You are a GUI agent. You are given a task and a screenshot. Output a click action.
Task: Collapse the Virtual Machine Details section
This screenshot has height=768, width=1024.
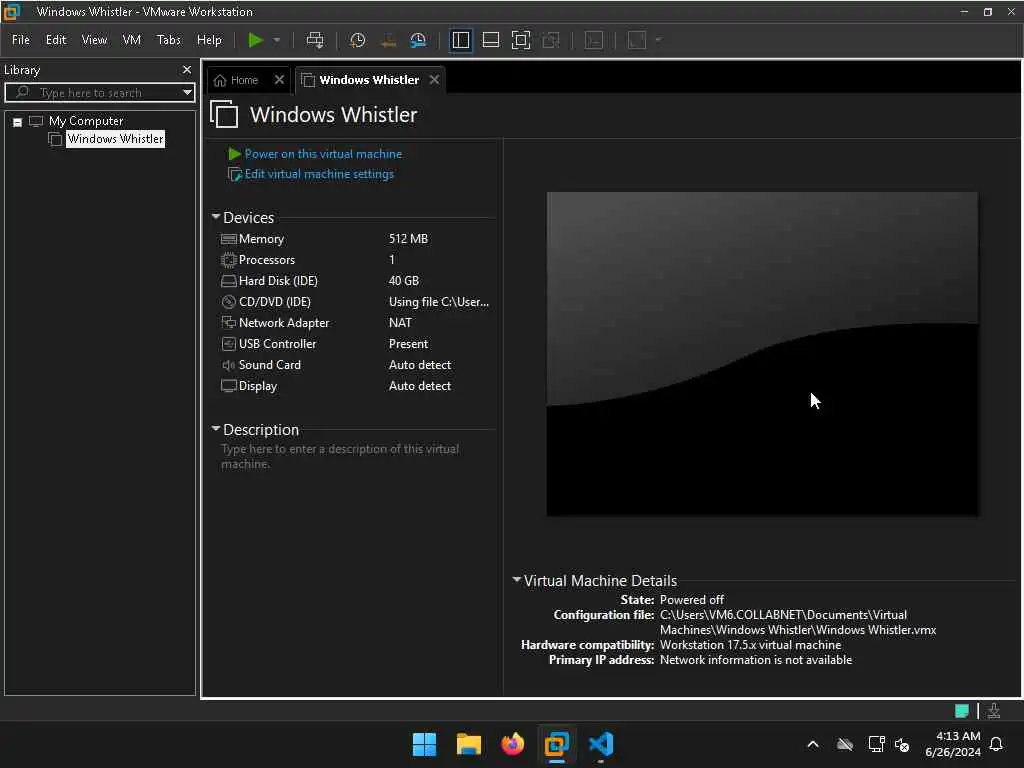(517, 579)
